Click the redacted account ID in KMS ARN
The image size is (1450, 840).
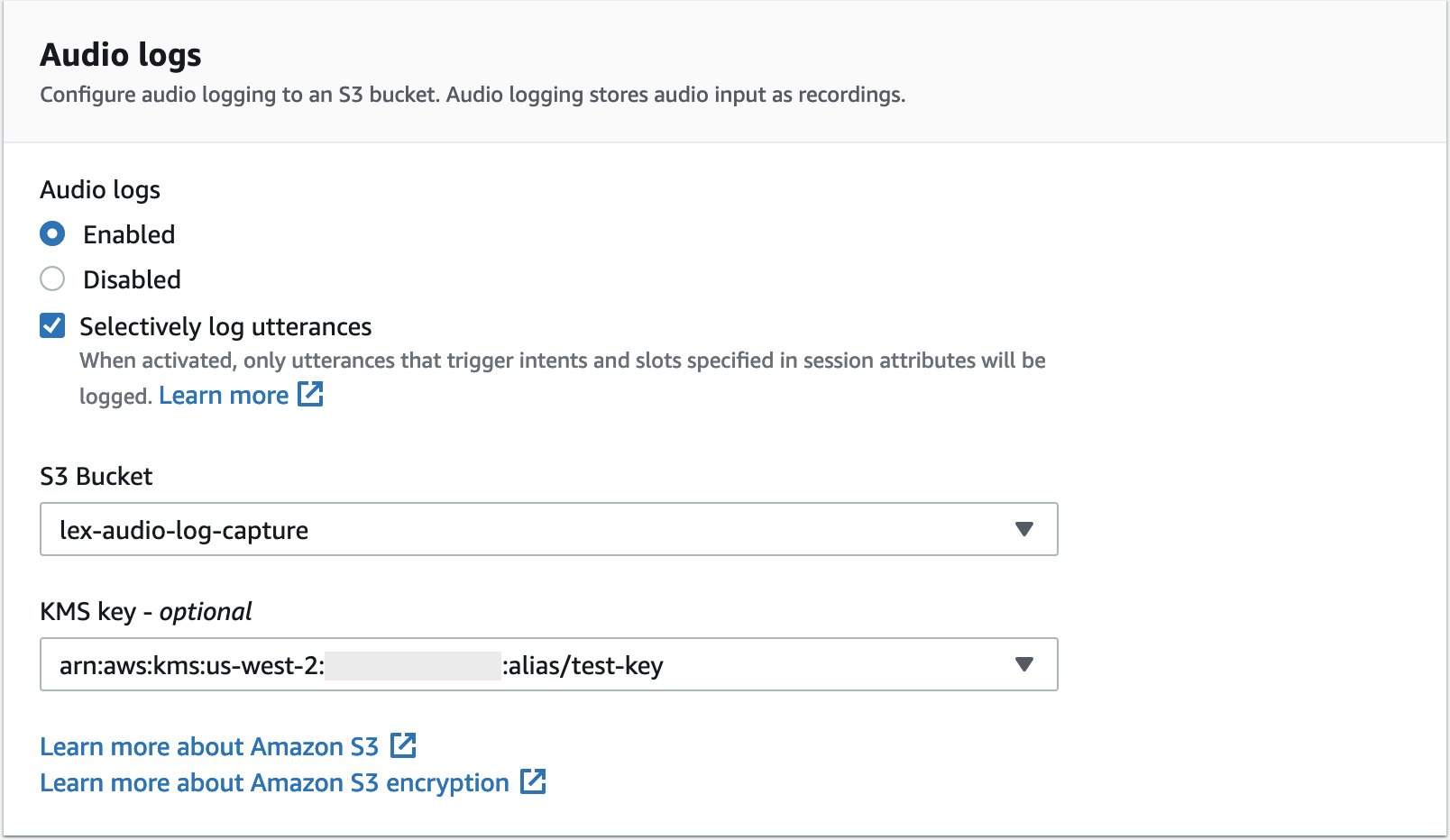(412, 665)
